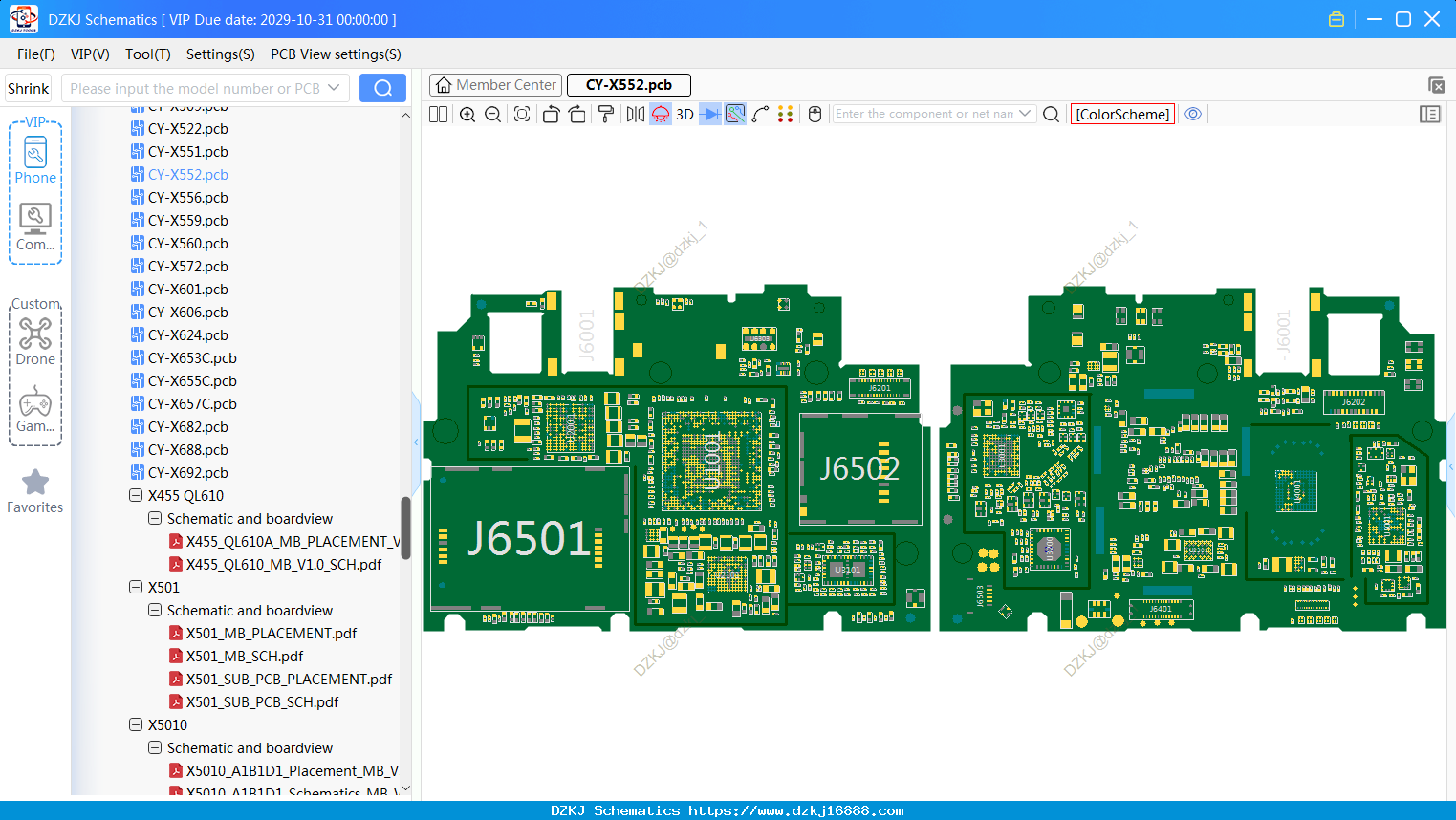The image size is (1456, 820).
Task: Select the J6501 connector on the board
Action: tap(529, 538)
